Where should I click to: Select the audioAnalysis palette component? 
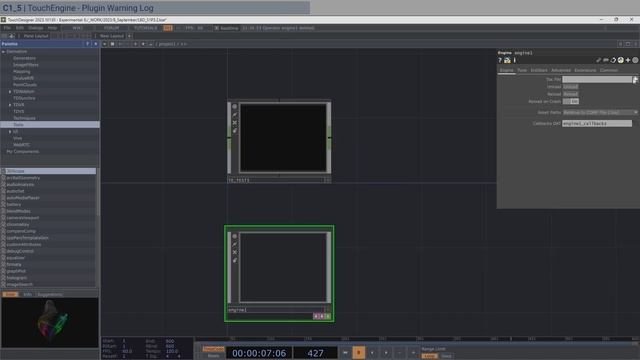click(x=20, y=184)
